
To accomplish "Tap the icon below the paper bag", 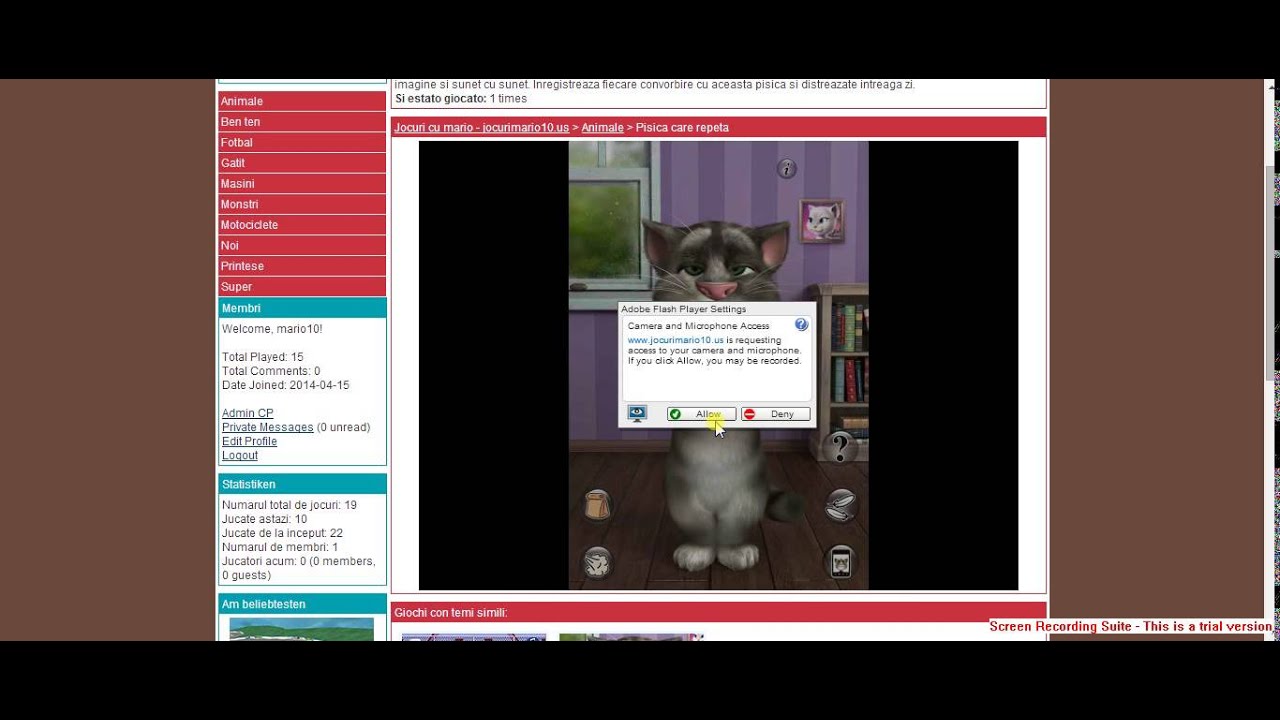I will pos(597,562).
